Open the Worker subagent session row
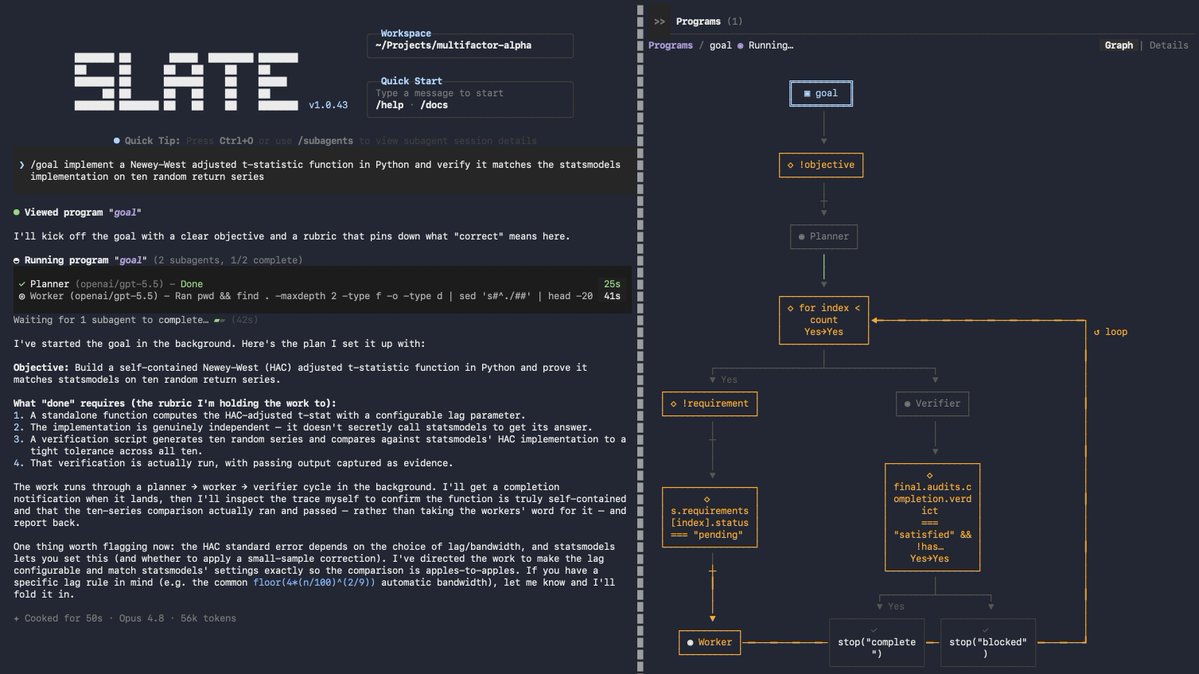1199x674 pixels. 320,296
